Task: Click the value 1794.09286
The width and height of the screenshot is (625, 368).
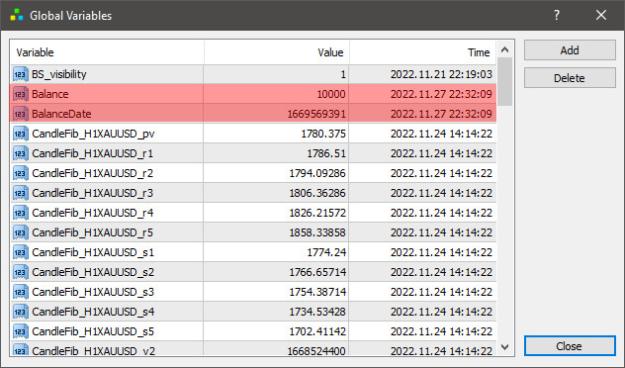Action: 317,173
